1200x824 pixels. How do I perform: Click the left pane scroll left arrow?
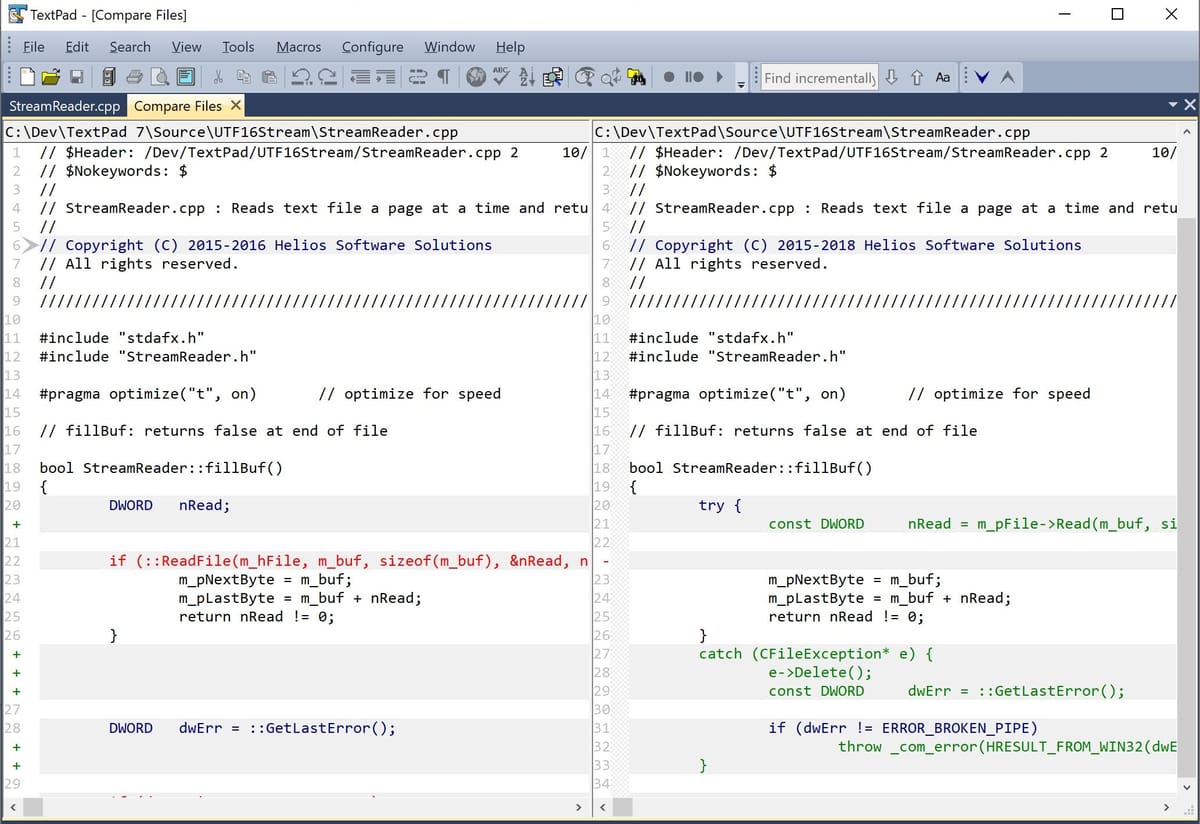click(12, 807)
